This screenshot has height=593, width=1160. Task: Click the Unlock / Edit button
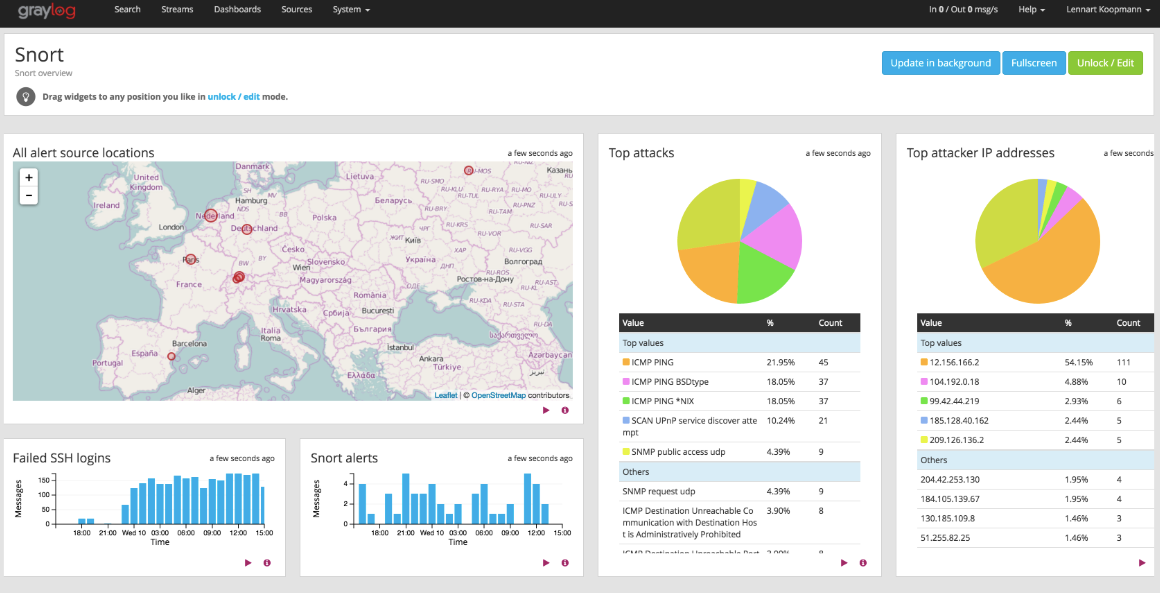click(x=1105, y=63)
